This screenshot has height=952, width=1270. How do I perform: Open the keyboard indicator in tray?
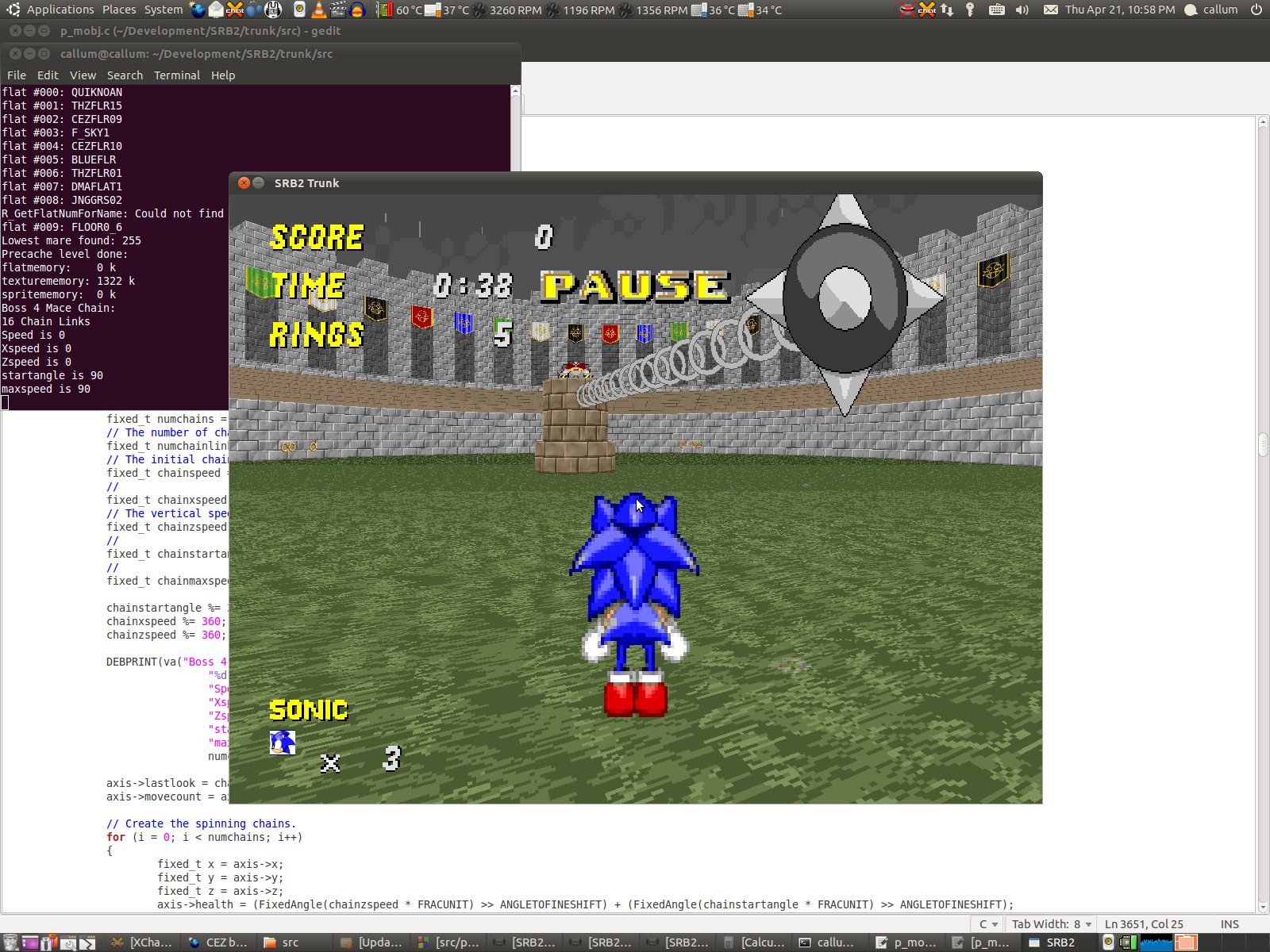(x=996, y=10)
